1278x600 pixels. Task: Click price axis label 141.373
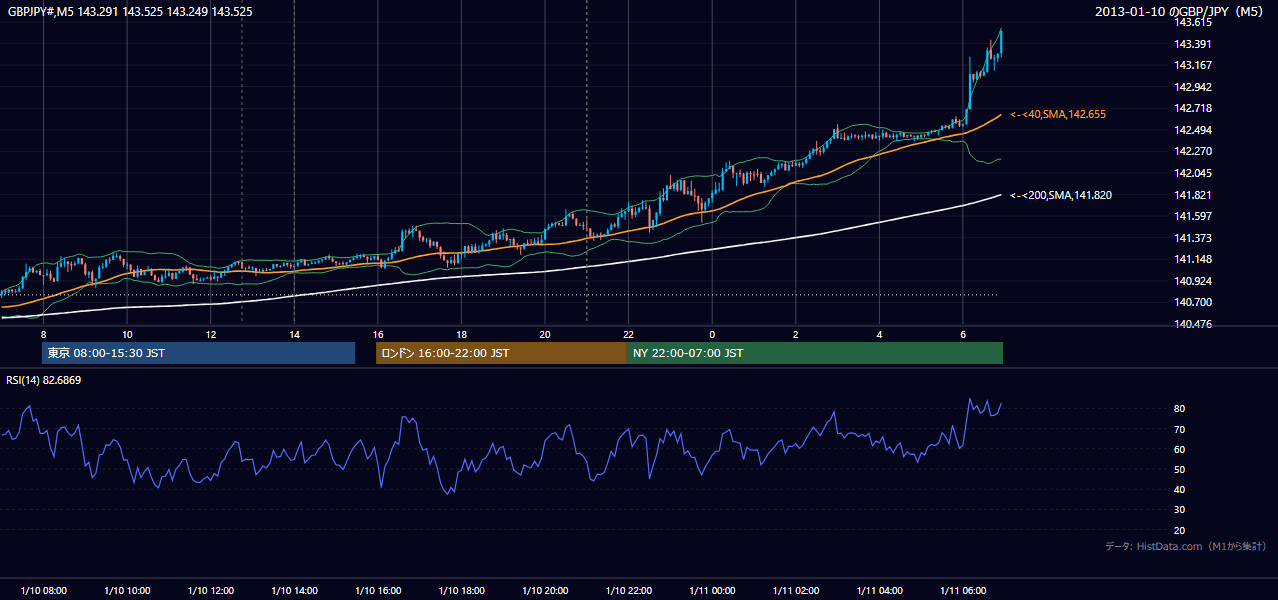(1193, 238)
